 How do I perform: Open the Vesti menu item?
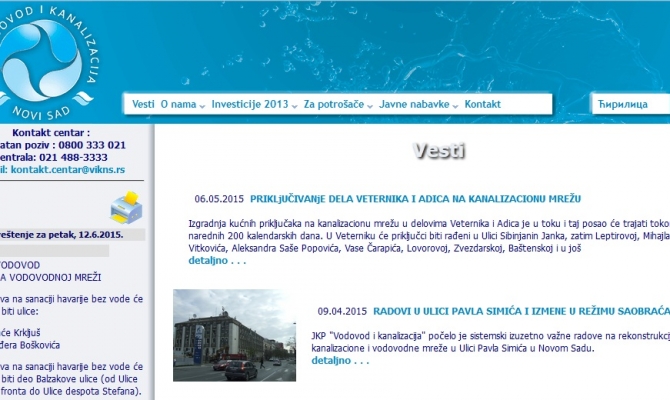pos(142,104)
